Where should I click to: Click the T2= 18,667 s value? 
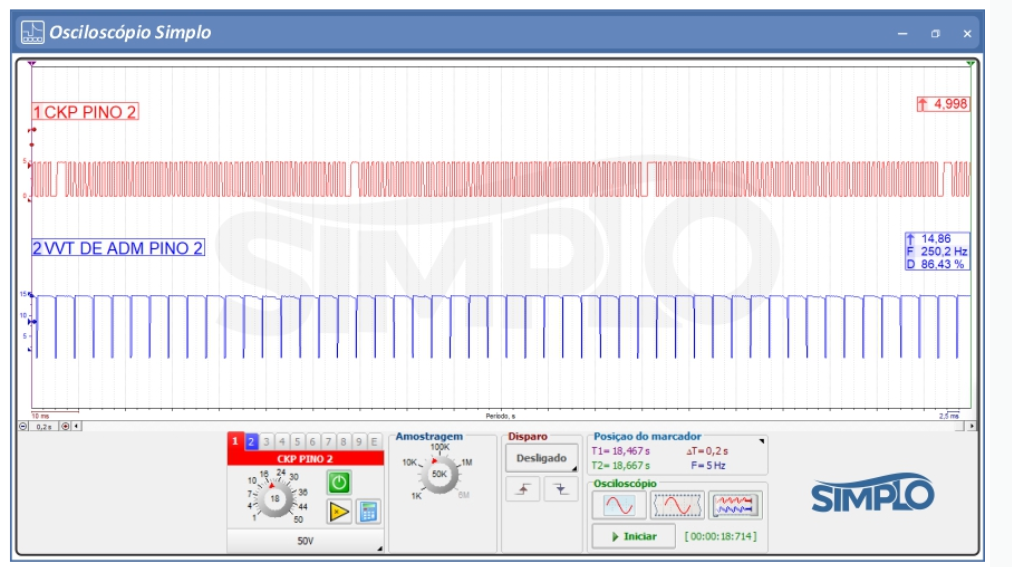point(621,465)
